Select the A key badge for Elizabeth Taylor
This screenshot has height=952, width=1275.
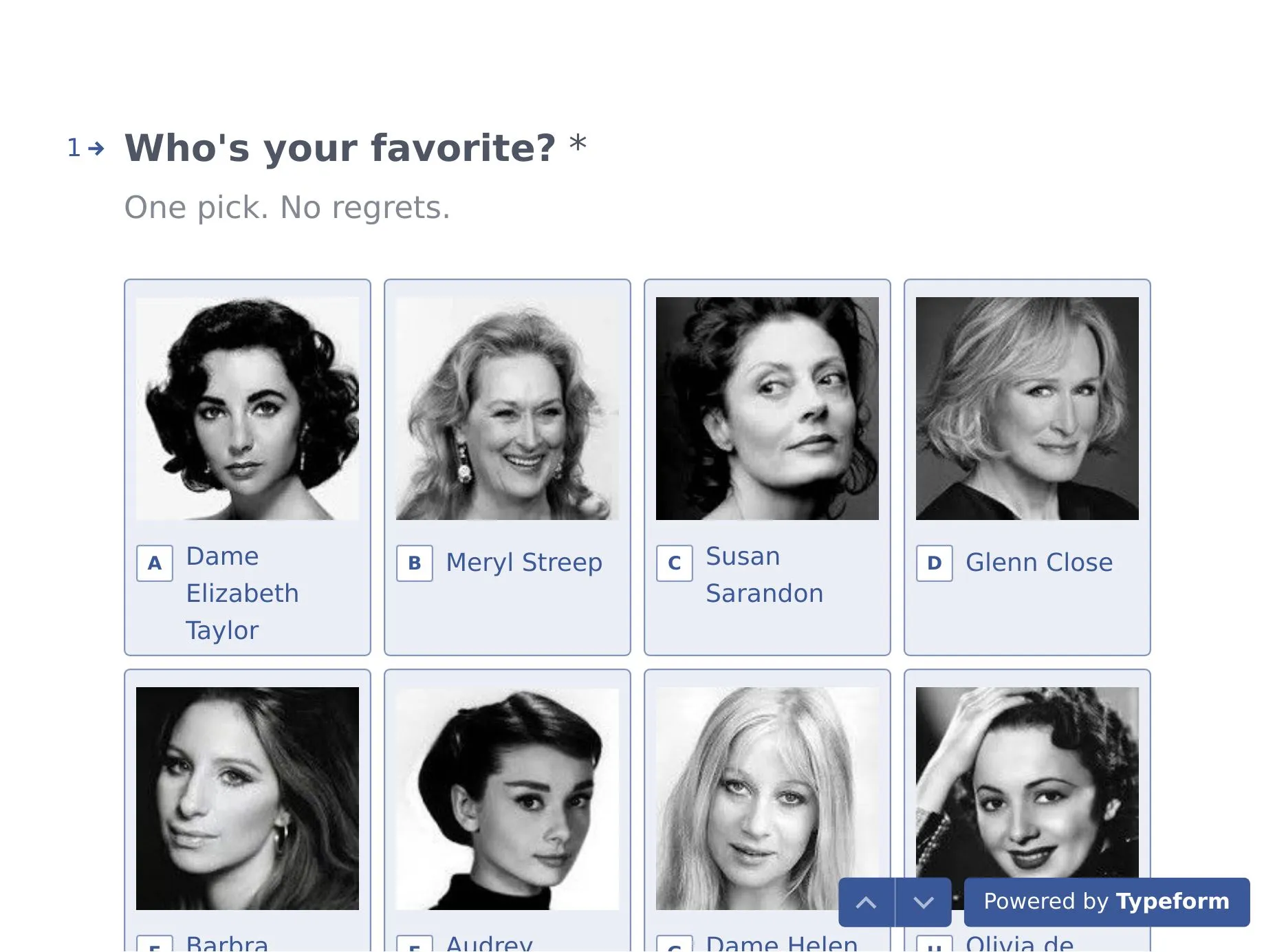155,563
